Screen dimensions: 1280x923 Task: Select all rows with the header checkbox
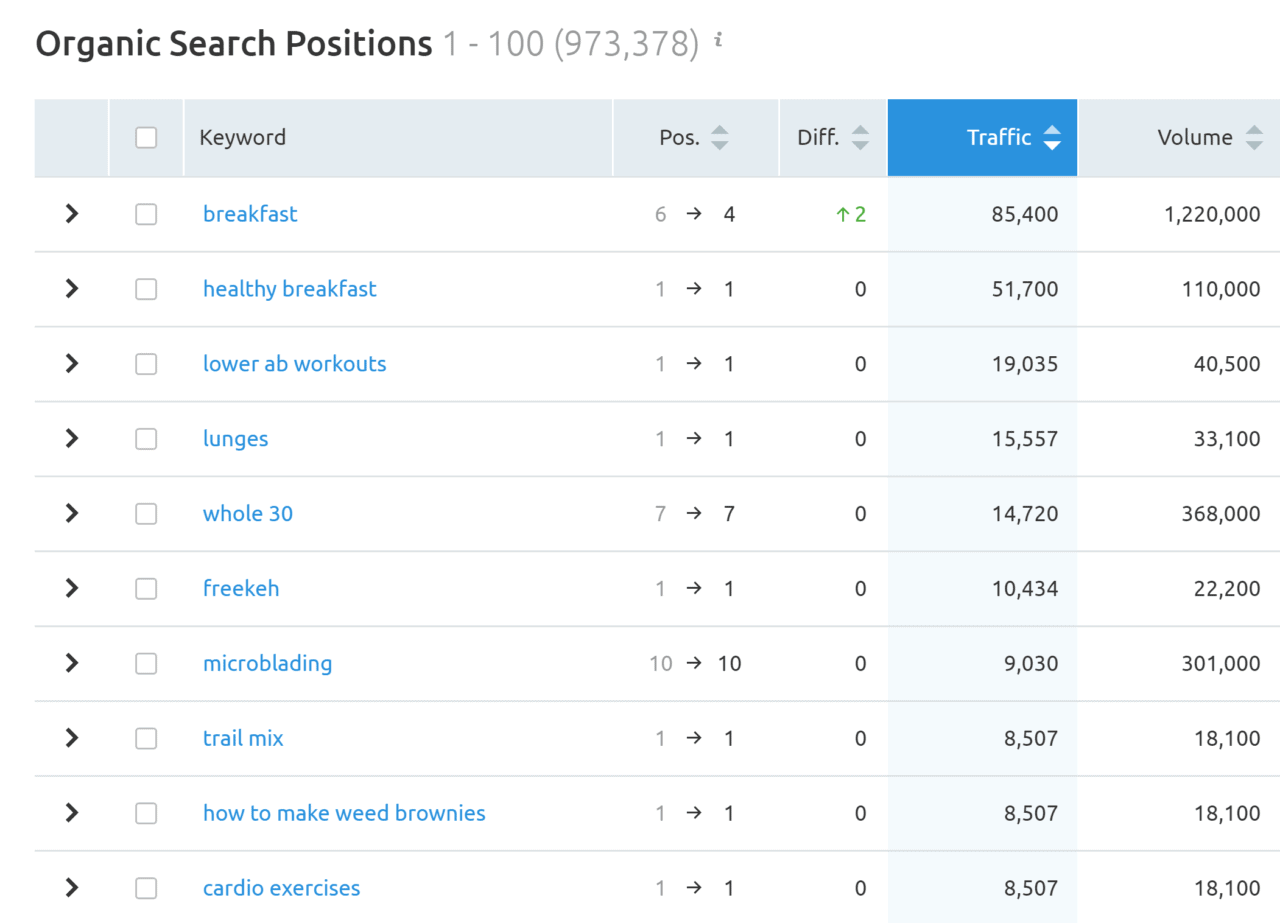coord(145,137)
